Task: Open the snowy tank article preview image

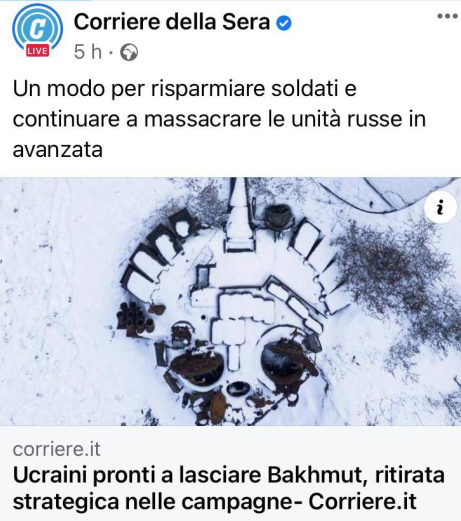Action: (230, 301)
